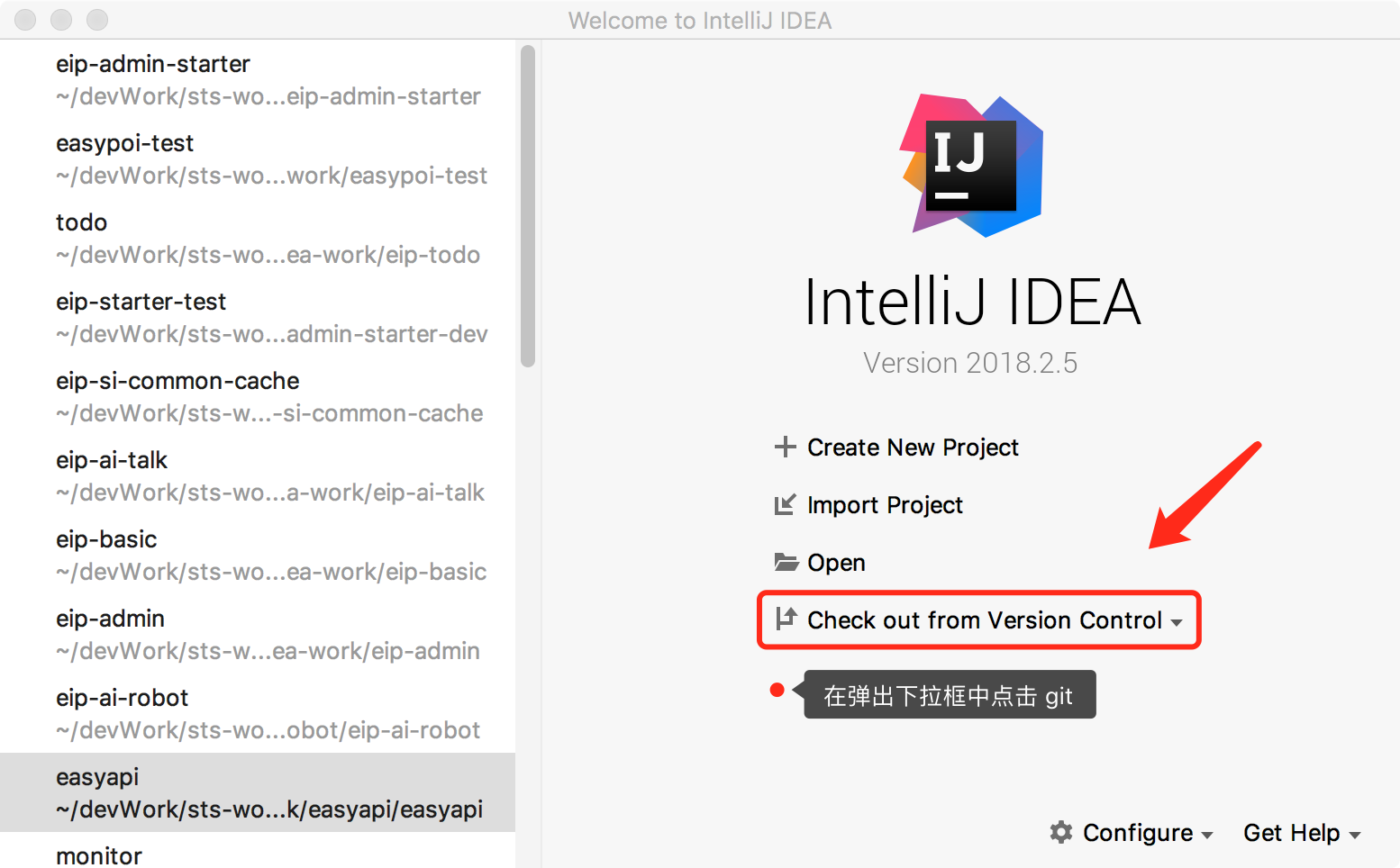Click the Check out from Version Control icon
The image size is (1400, 868).
(786, 618)
